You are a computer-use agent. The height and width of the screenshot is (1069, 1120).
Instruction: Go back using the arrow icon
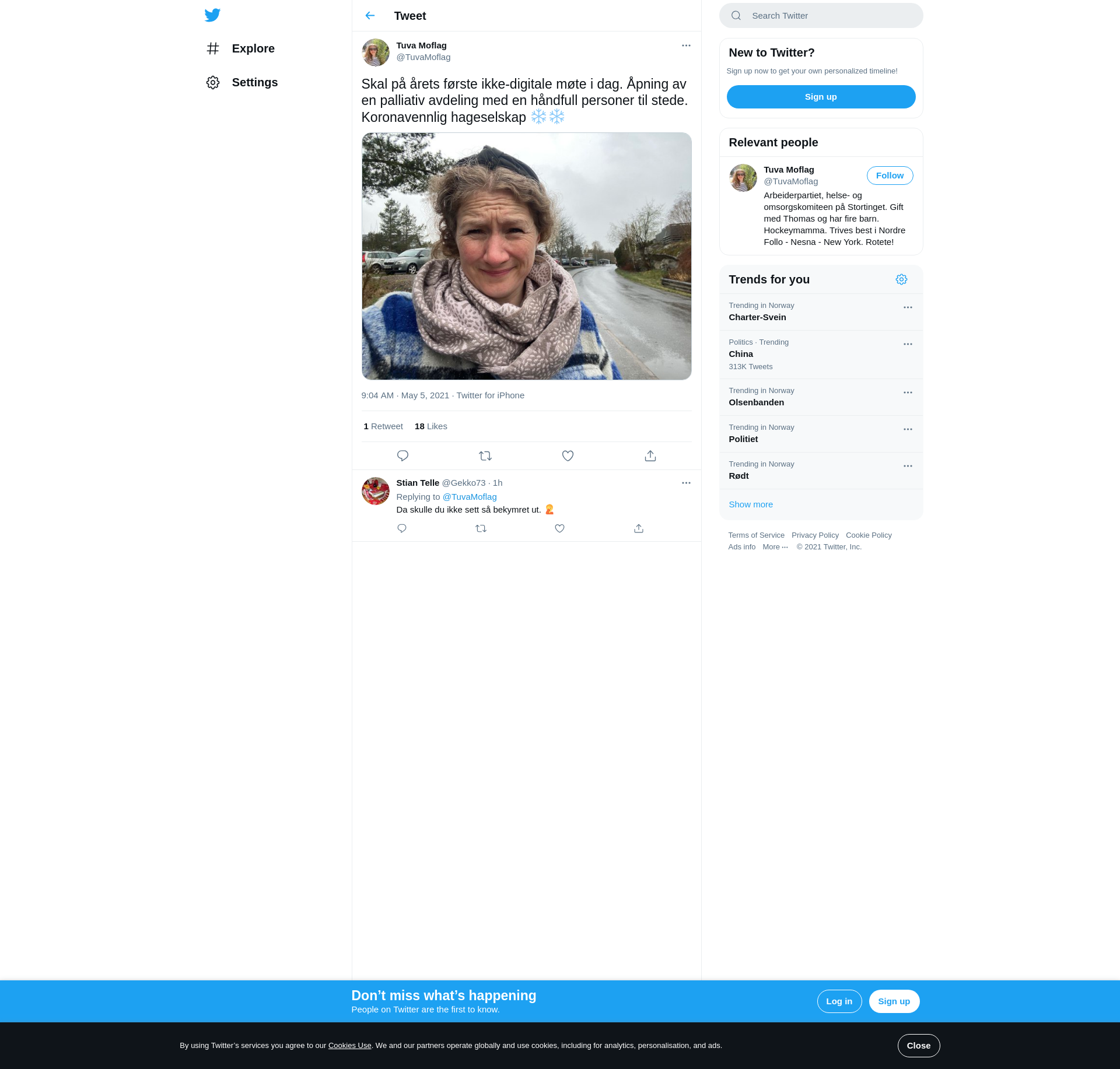coord(370,16)
